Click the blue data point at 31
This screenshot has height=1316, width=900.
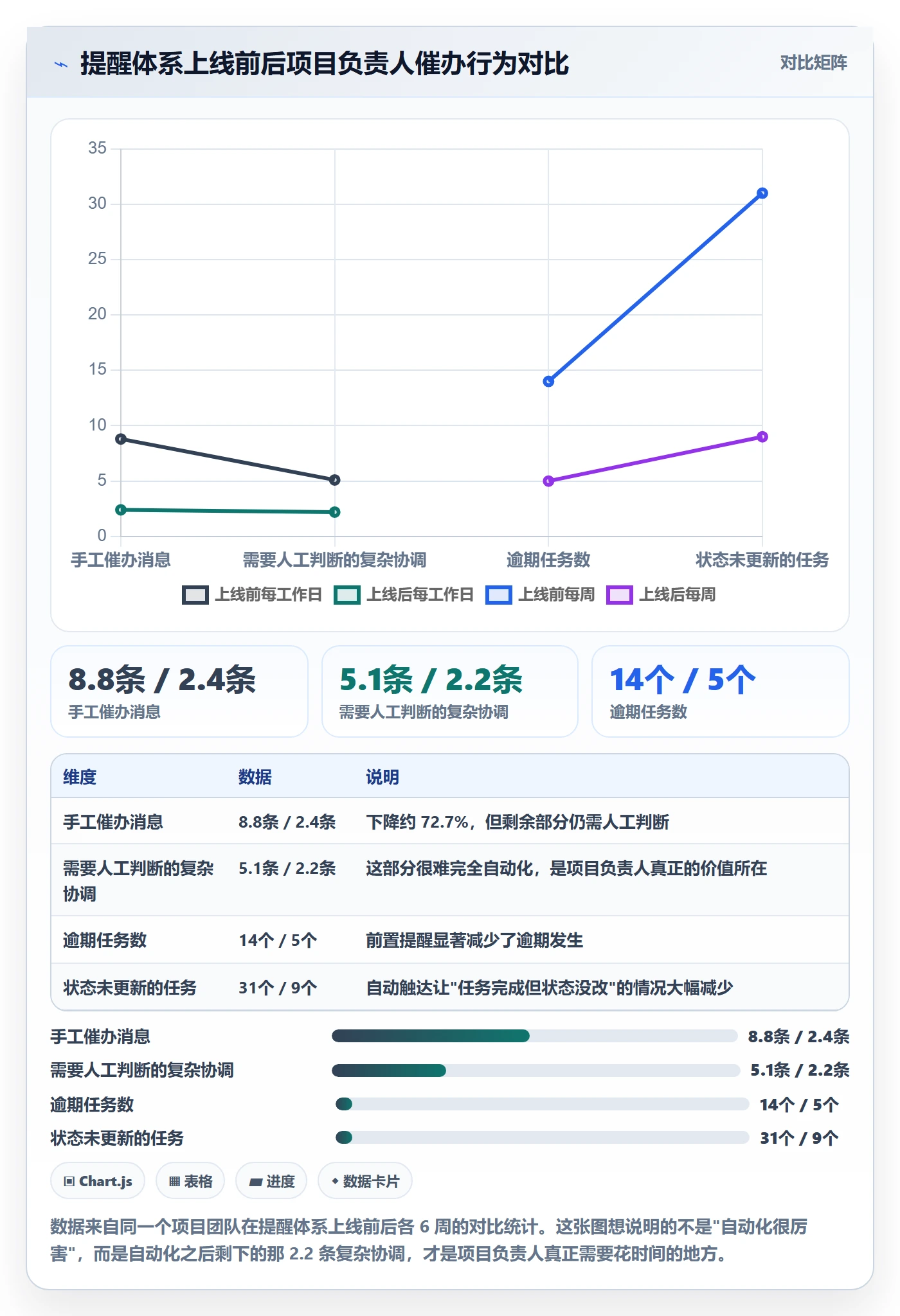pos(762,193)
